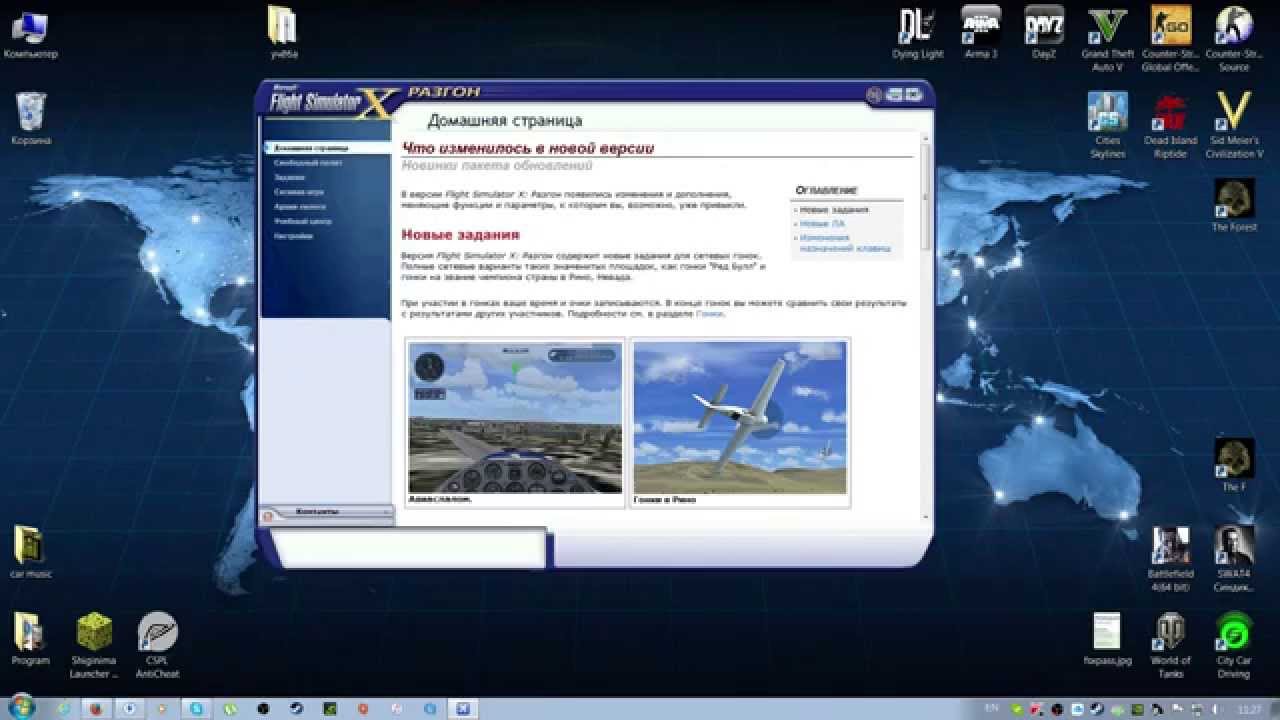The image size is (1280, 720).
Task: Open the SWAT4 desktop shortcut
Action: (1234, 559)
